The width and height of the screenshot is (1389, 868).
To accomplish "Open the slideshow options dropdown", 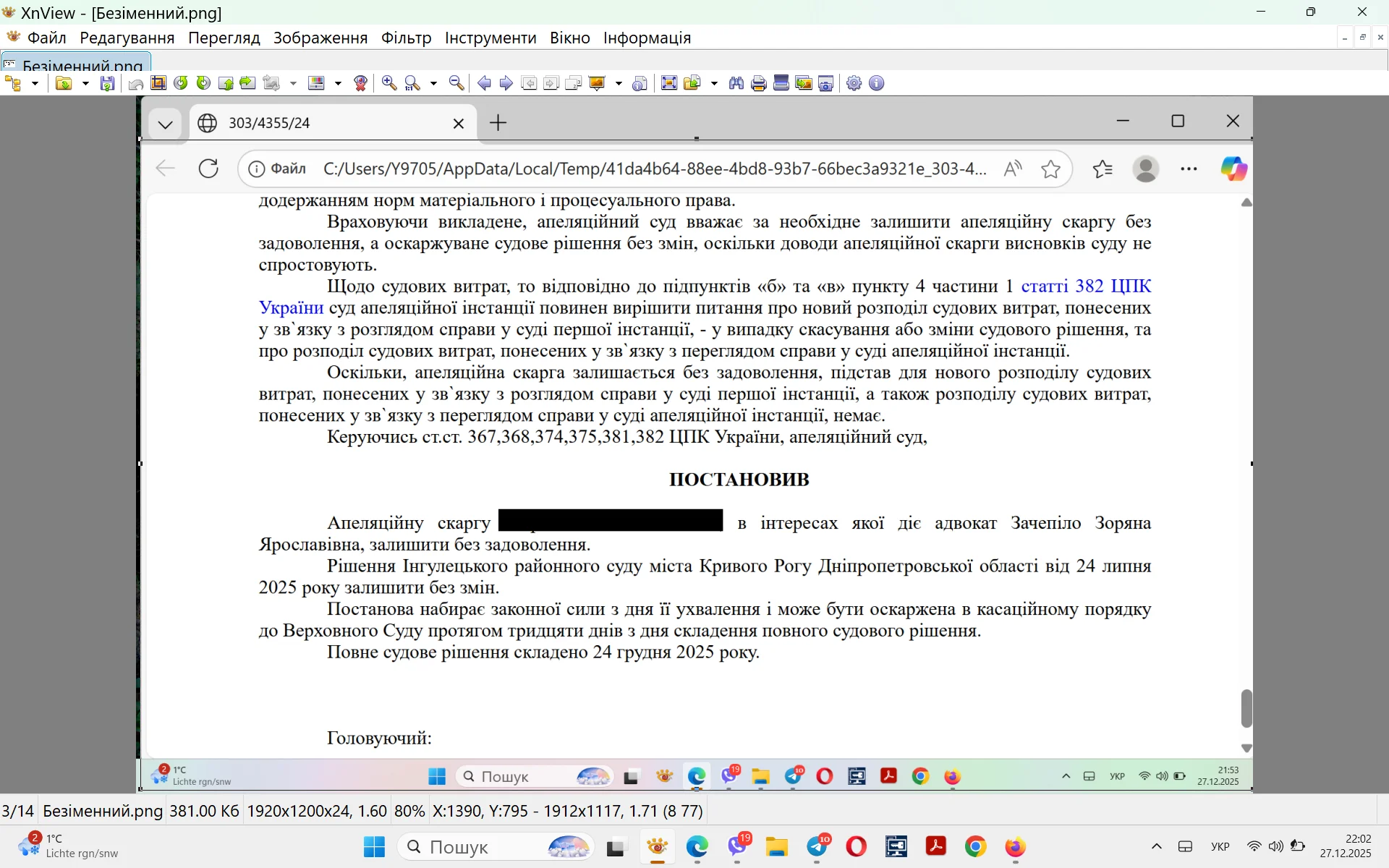I will pos(619,83).
